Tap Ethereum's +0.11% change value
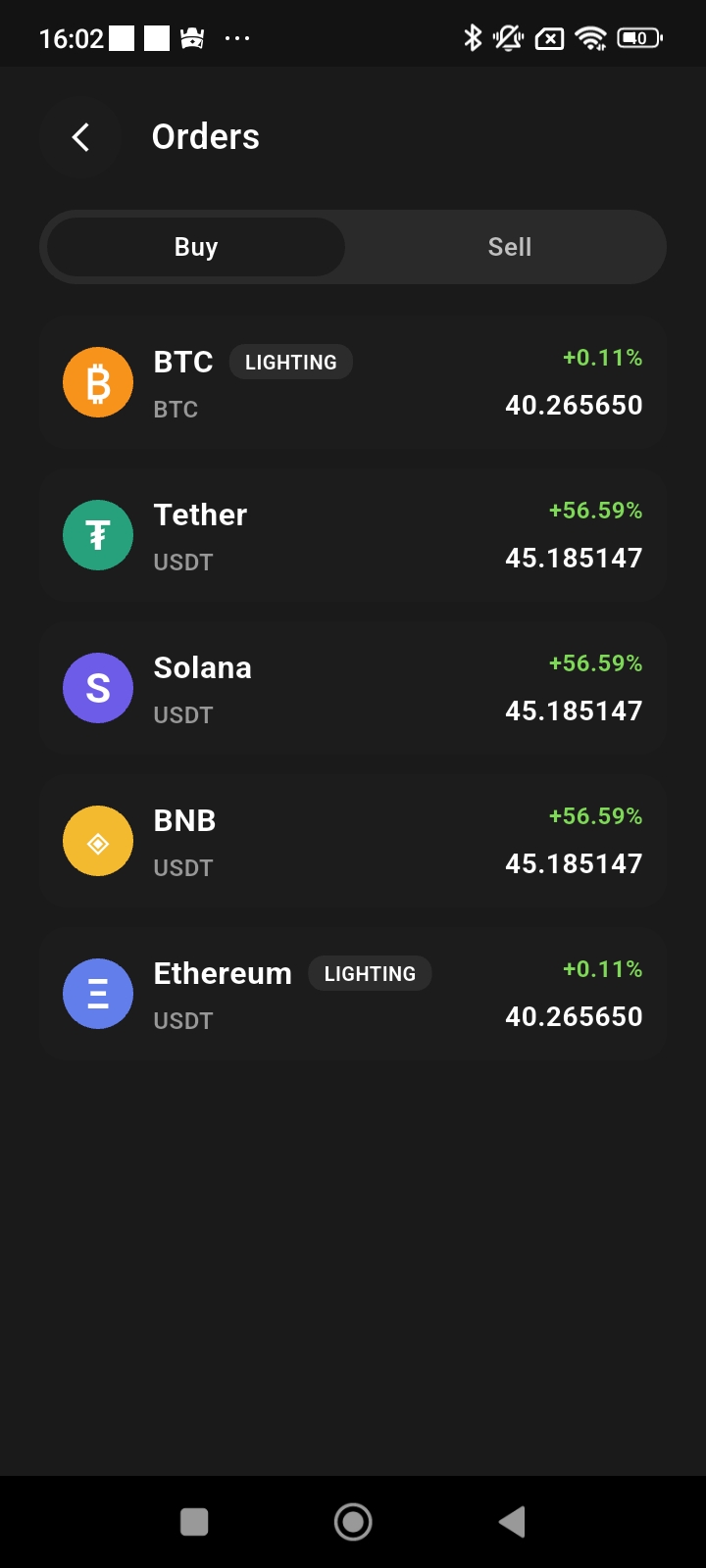Viewport: 706px width, 1568px height. click(x=602, y=969)
